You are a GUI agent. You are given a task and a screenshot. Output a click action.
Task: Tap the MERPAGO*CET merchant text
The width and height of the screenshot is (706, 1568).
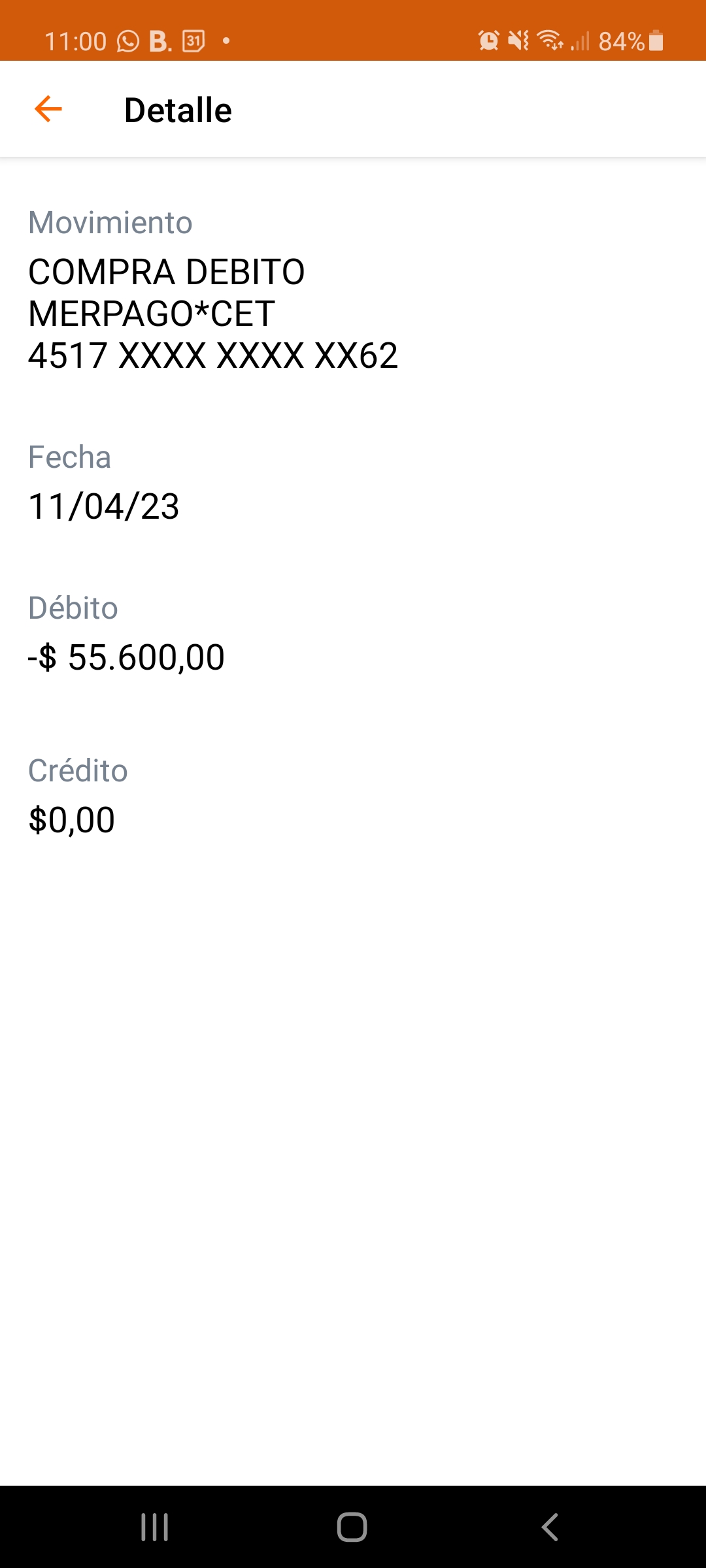click(151, 314)
